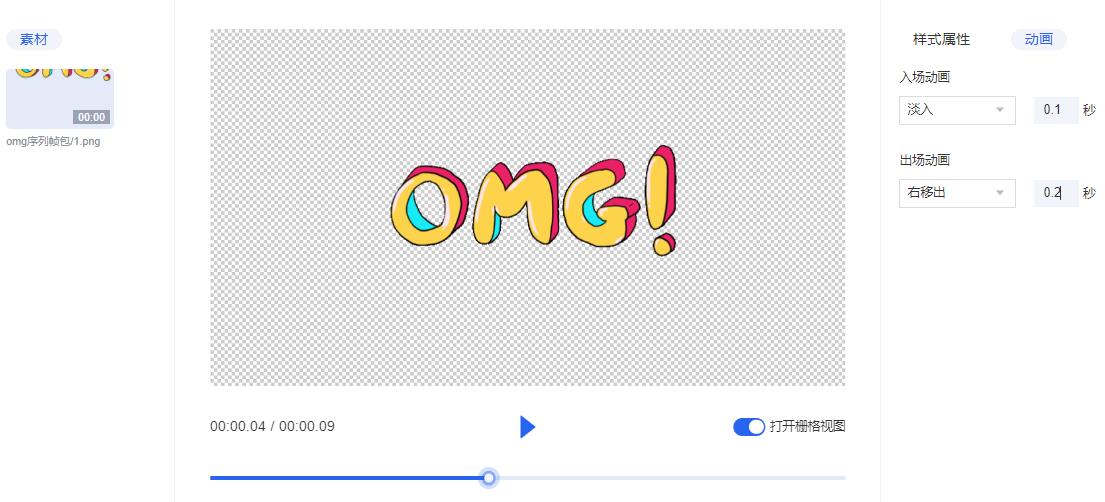Select the omg序列帧包/1.png thumbnail
Image resolution: width=1105 pixels, height=502 pixels.
click(60, 99)
